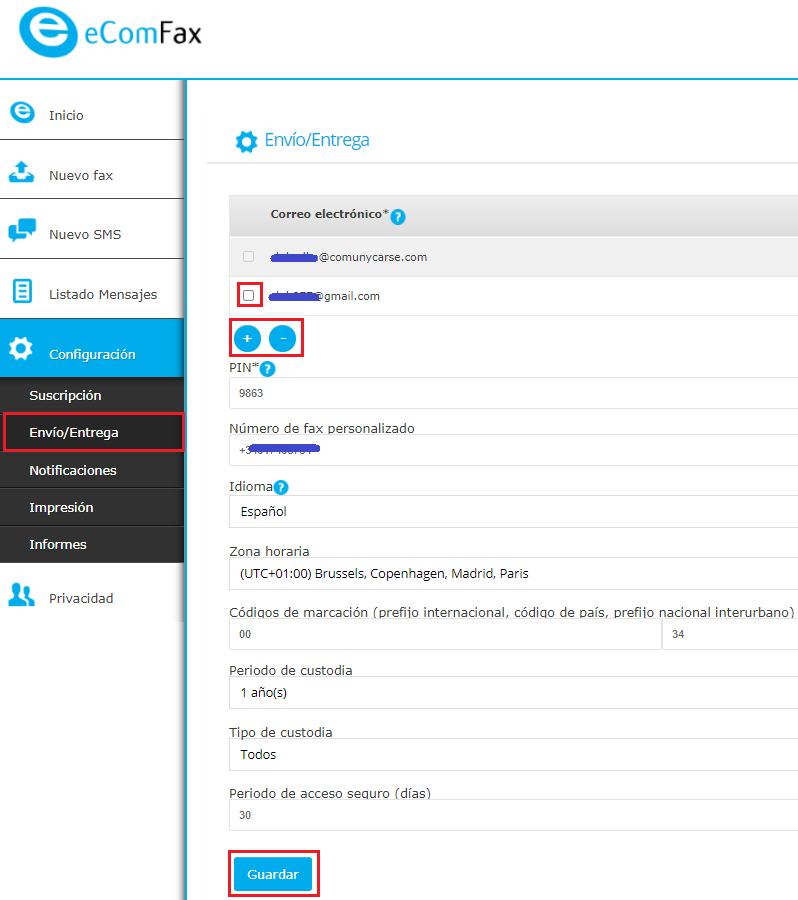
Task: Click the Correo electrónico column header
Action: pos(330,214)
